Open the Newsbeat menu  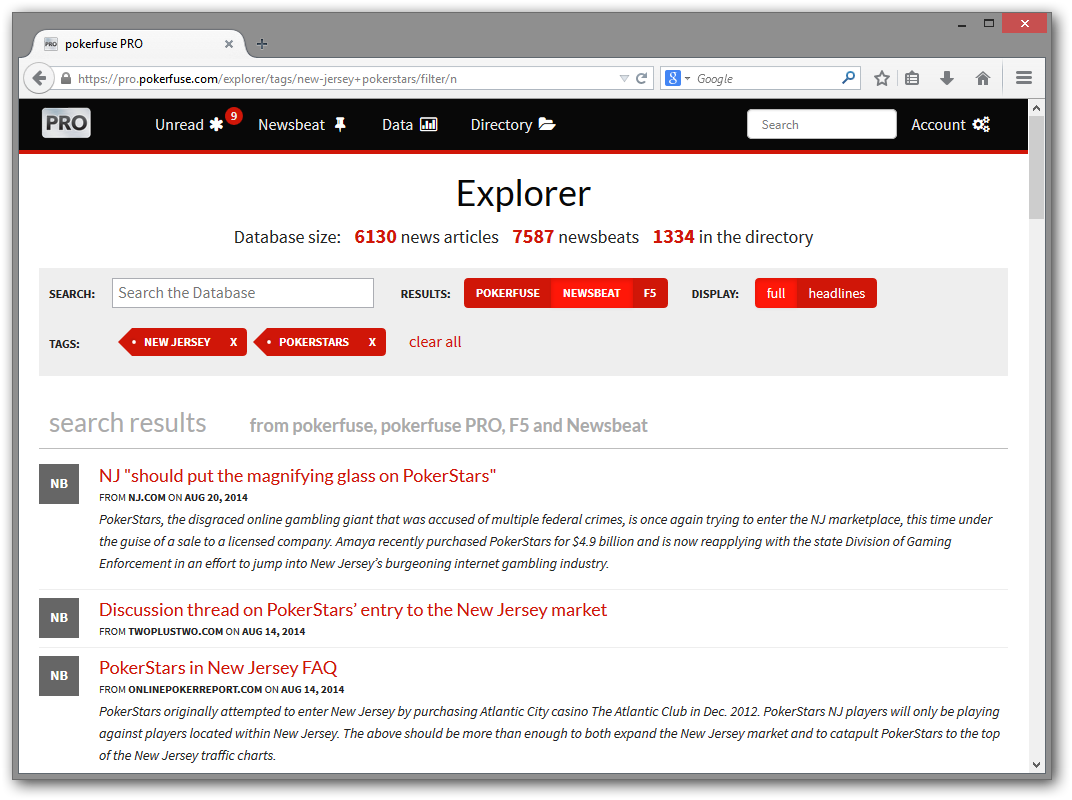click(x=302, y=124)
